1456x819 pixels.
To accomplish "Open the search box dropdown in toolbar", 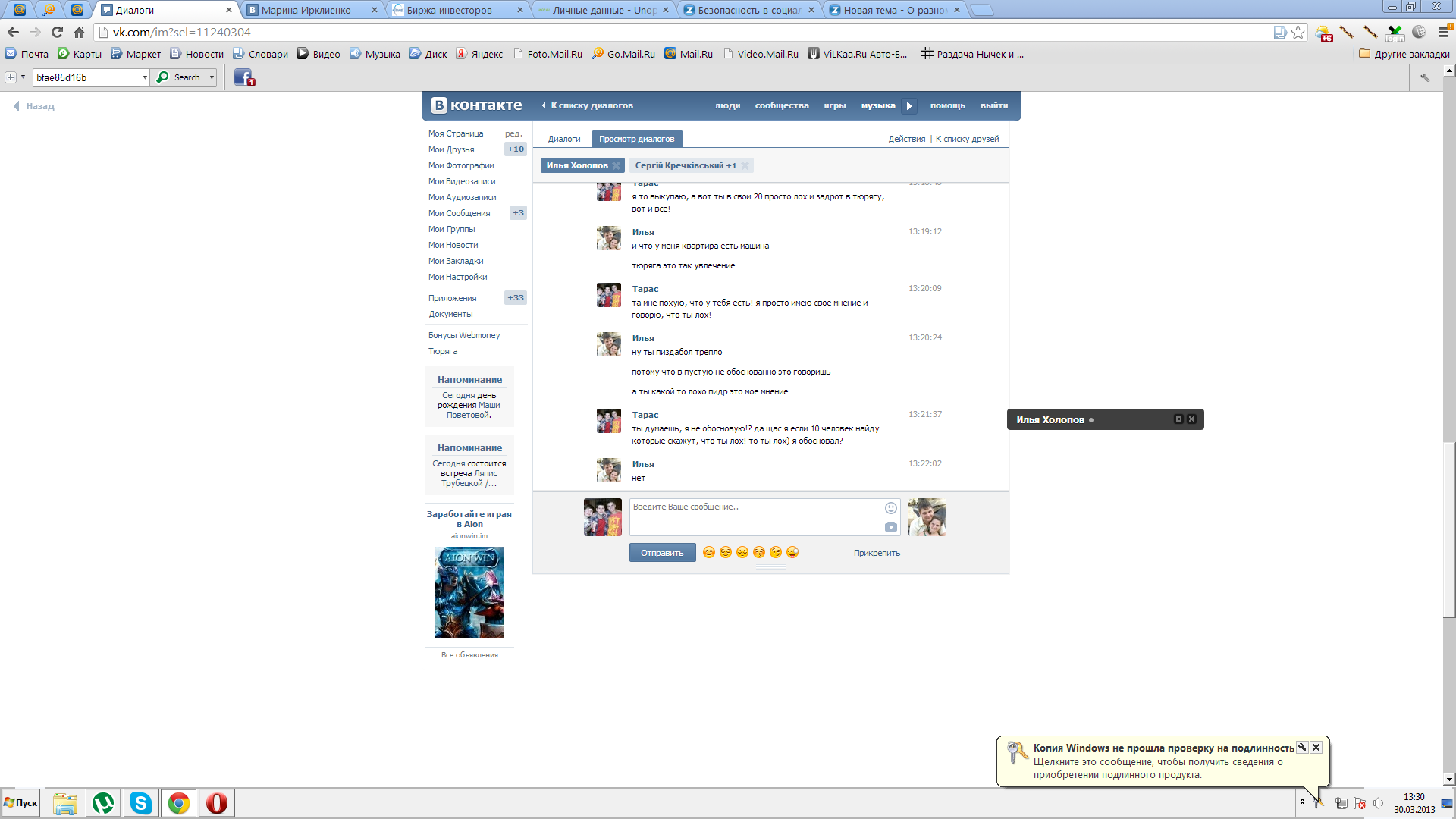I will 145,77.
